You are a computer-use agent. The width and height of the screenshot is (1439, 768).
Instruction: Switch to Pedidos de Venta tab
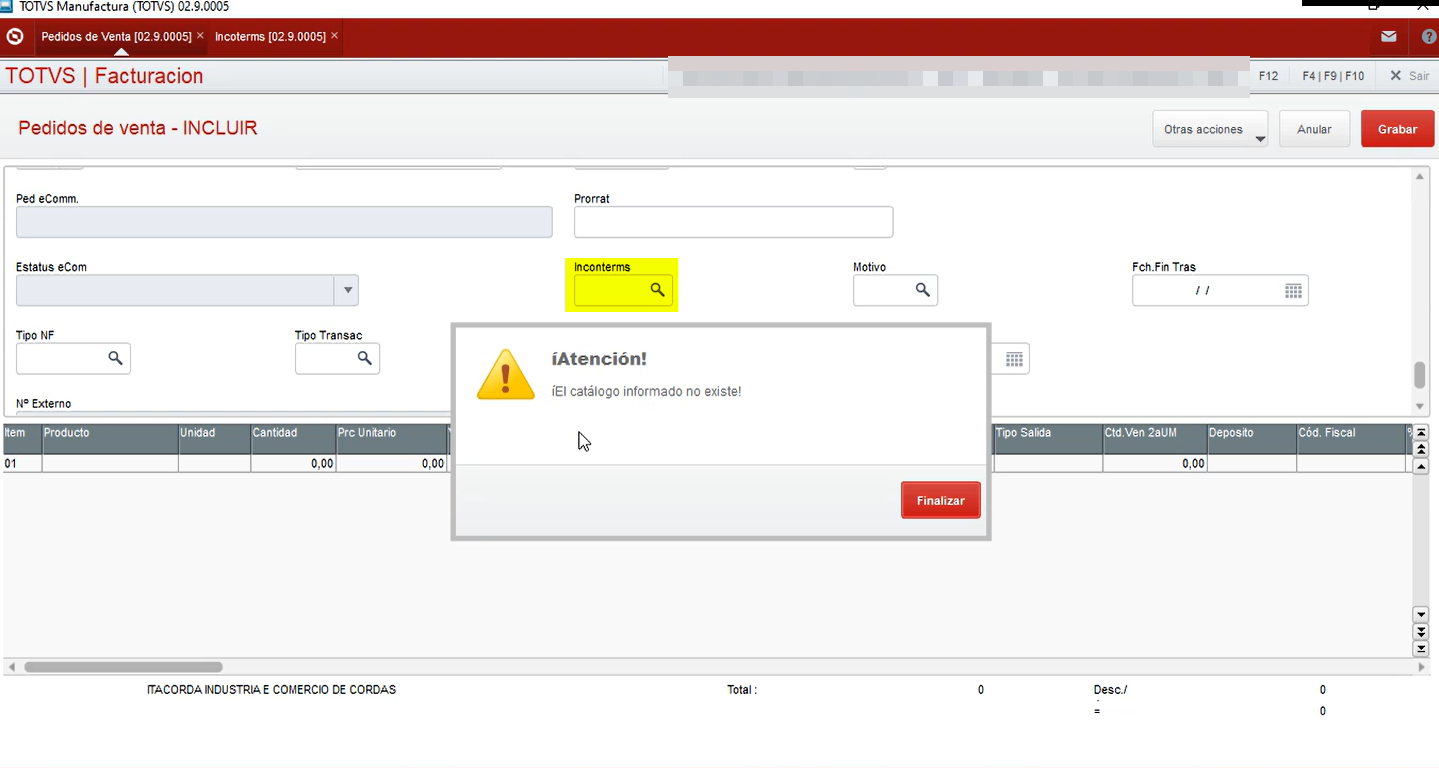[116, 36]
